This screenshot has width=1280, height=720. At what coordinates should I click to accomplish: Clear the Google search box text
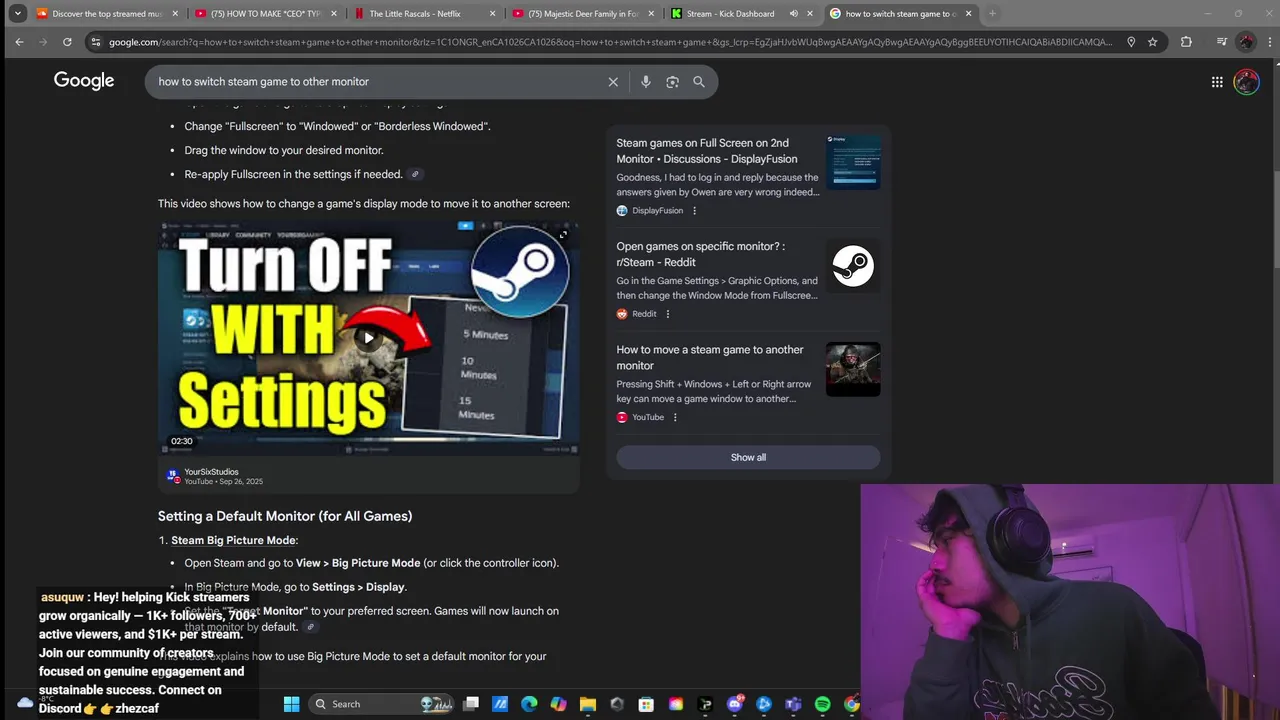(613, 82)
